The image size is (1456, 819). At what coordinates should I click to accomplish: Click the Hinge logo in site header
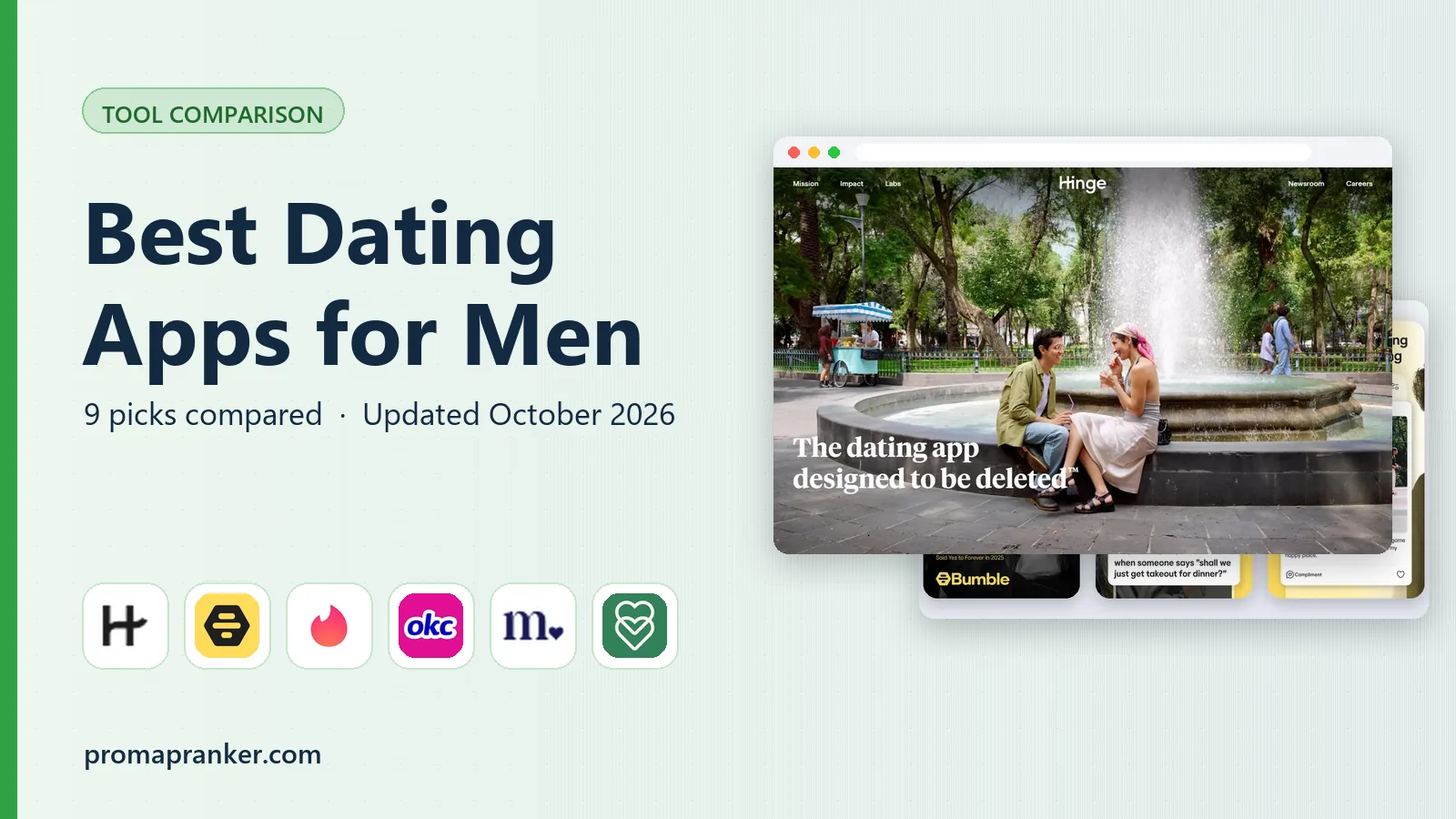click(x=1082, y=183)
